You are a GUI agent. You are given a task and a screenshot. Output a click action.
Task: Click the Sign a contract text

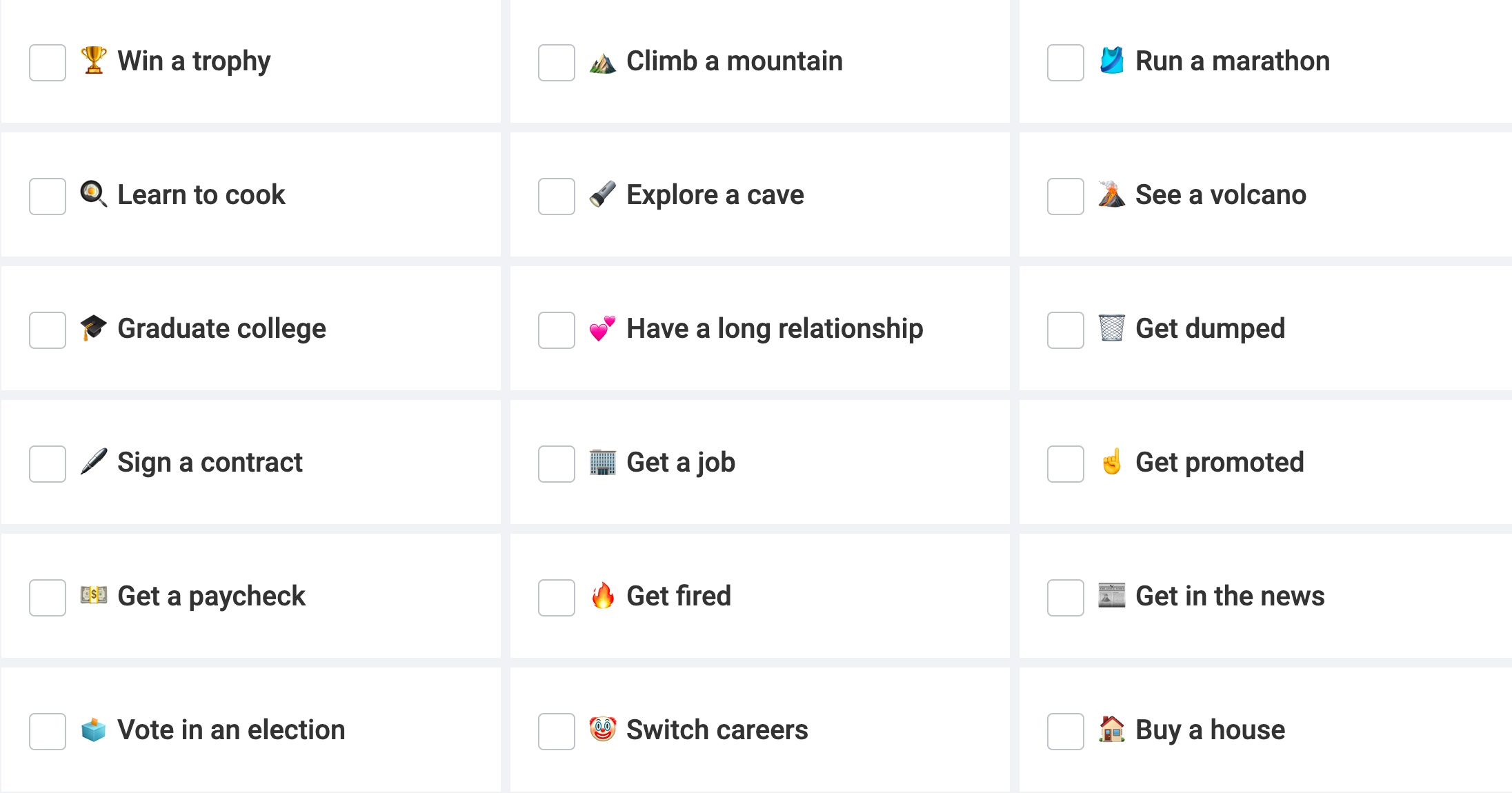pyautogui.click(x=210, y=463)
